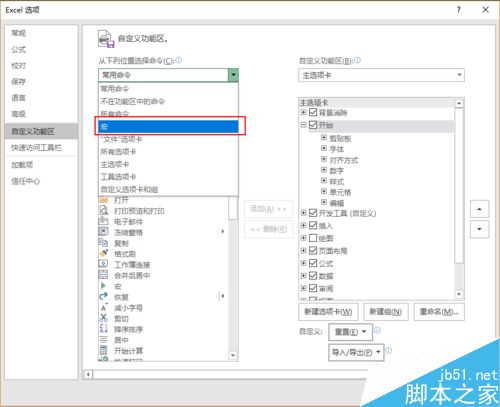Click the 新建组(N) button
Viewport: 500px width, 407px height.
386,312
